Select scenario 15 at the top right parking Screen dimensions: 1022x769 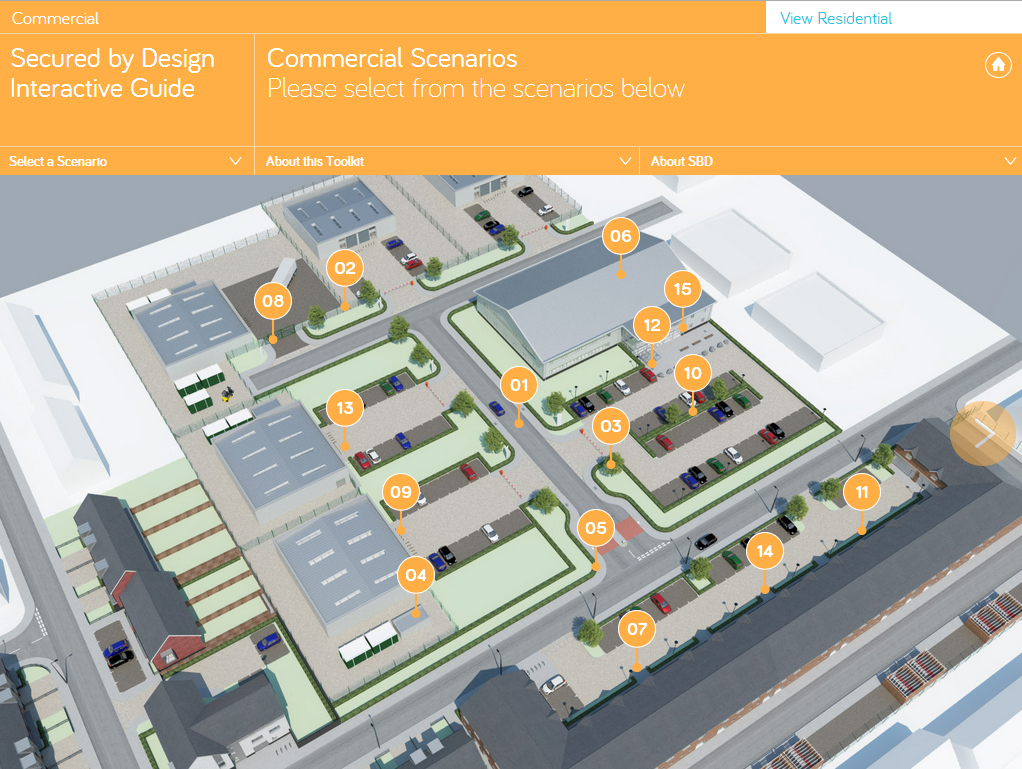(x=682, y=289)
